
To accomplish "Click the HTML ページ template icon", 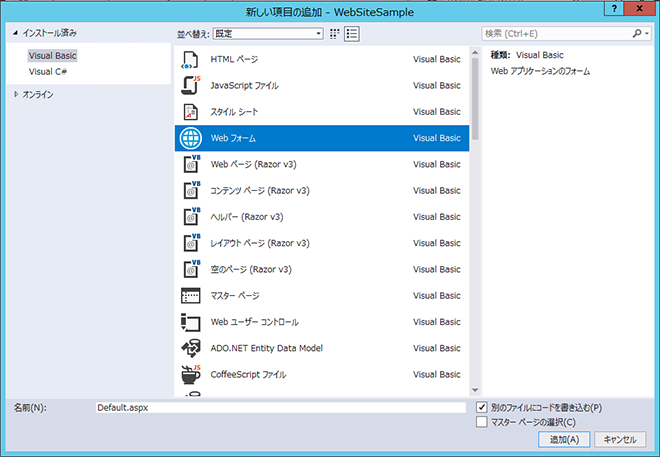I will click(190, 60).
